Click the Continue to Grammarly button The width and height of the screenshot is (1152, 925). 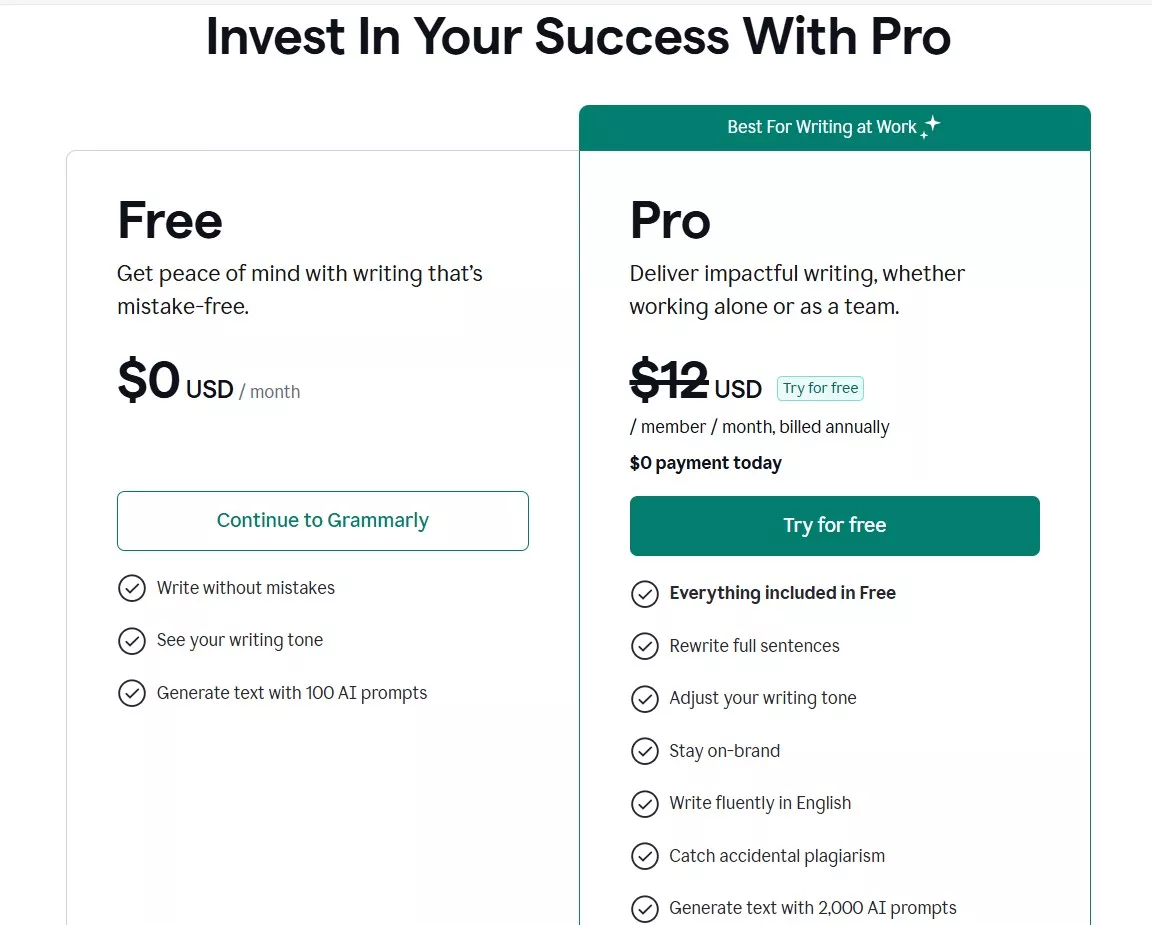pyautogui.click(x=322, y=520)
